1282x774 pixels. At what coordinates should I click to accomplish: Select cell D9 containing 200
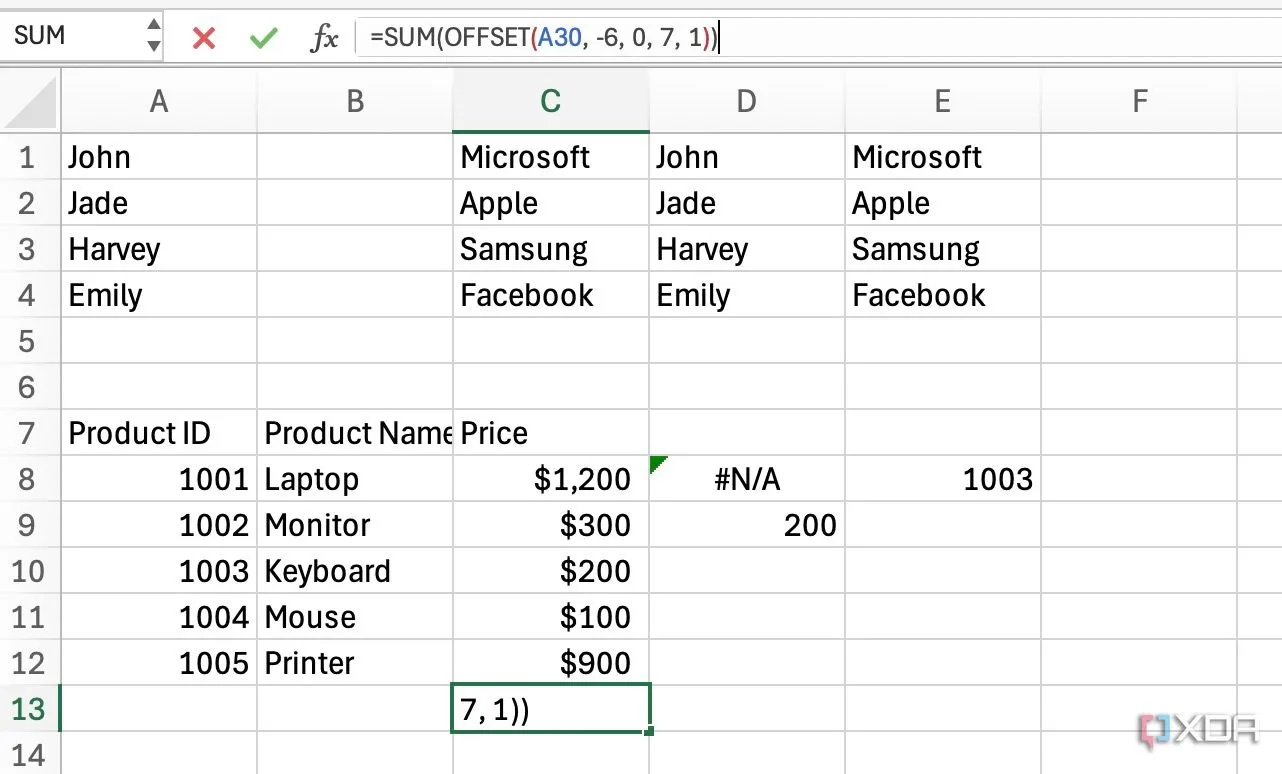point(746,525)
